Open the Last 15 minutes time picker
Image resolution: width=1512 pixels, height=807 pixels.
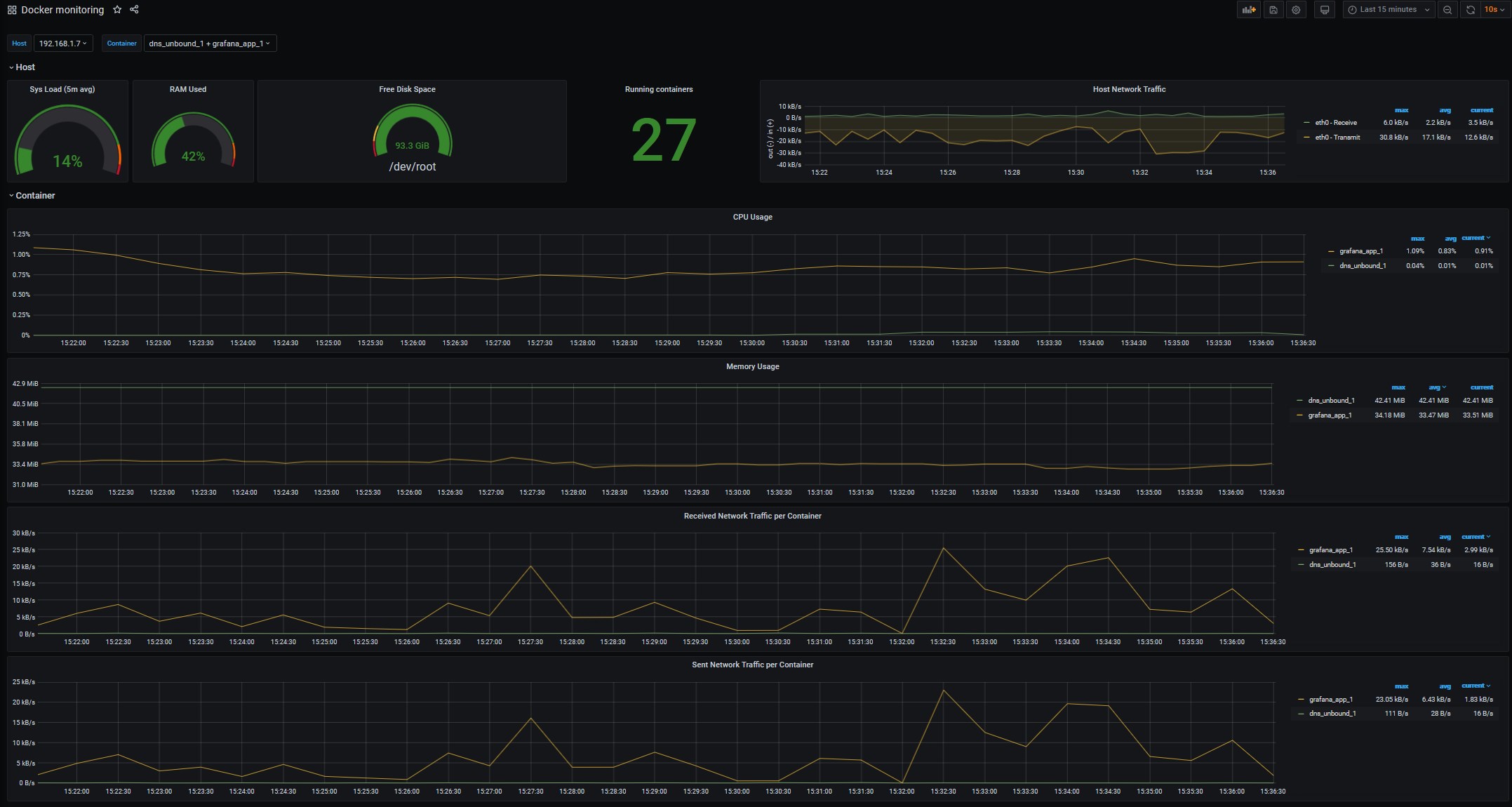1388,10
